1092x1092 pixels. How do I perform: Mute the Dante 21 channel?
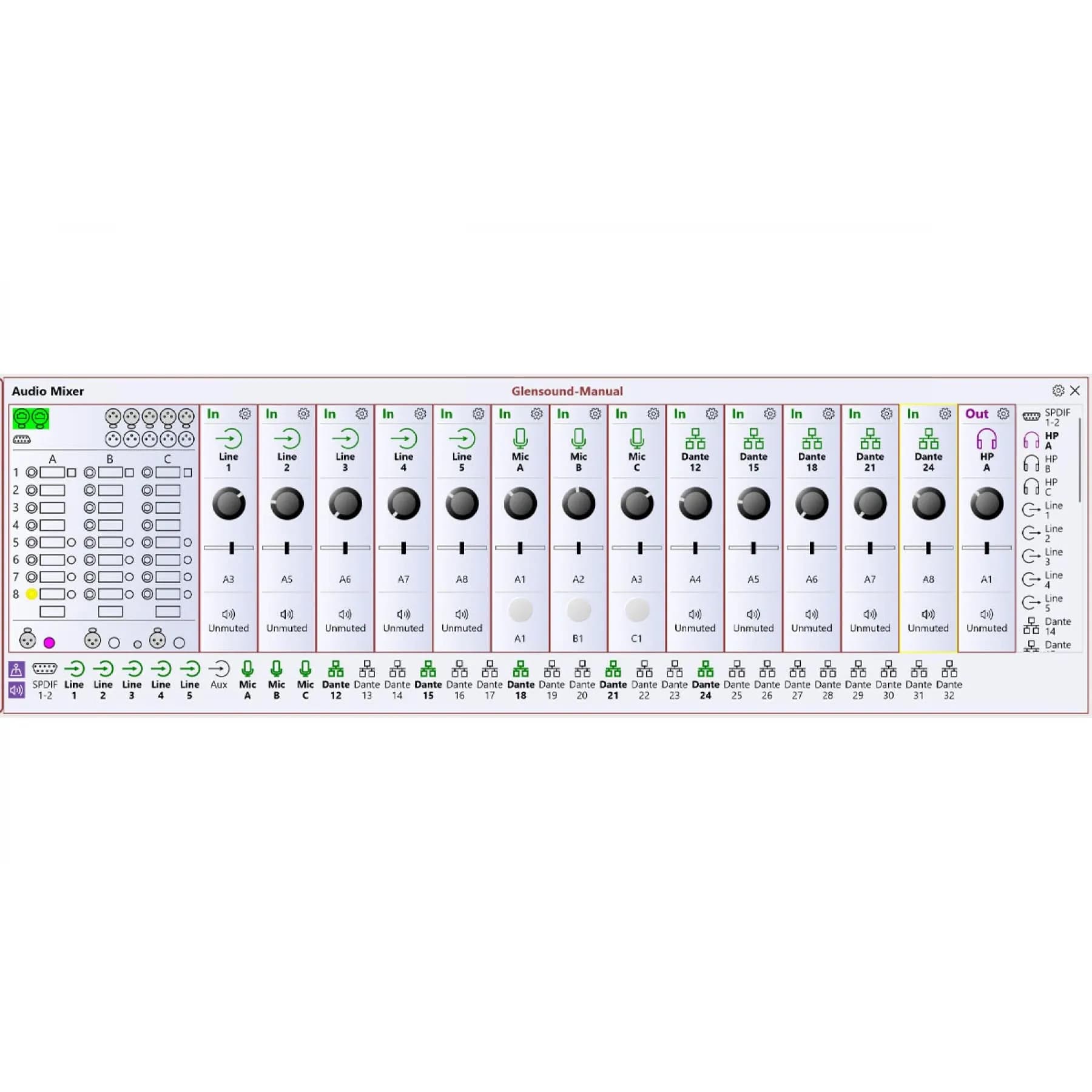870,621
